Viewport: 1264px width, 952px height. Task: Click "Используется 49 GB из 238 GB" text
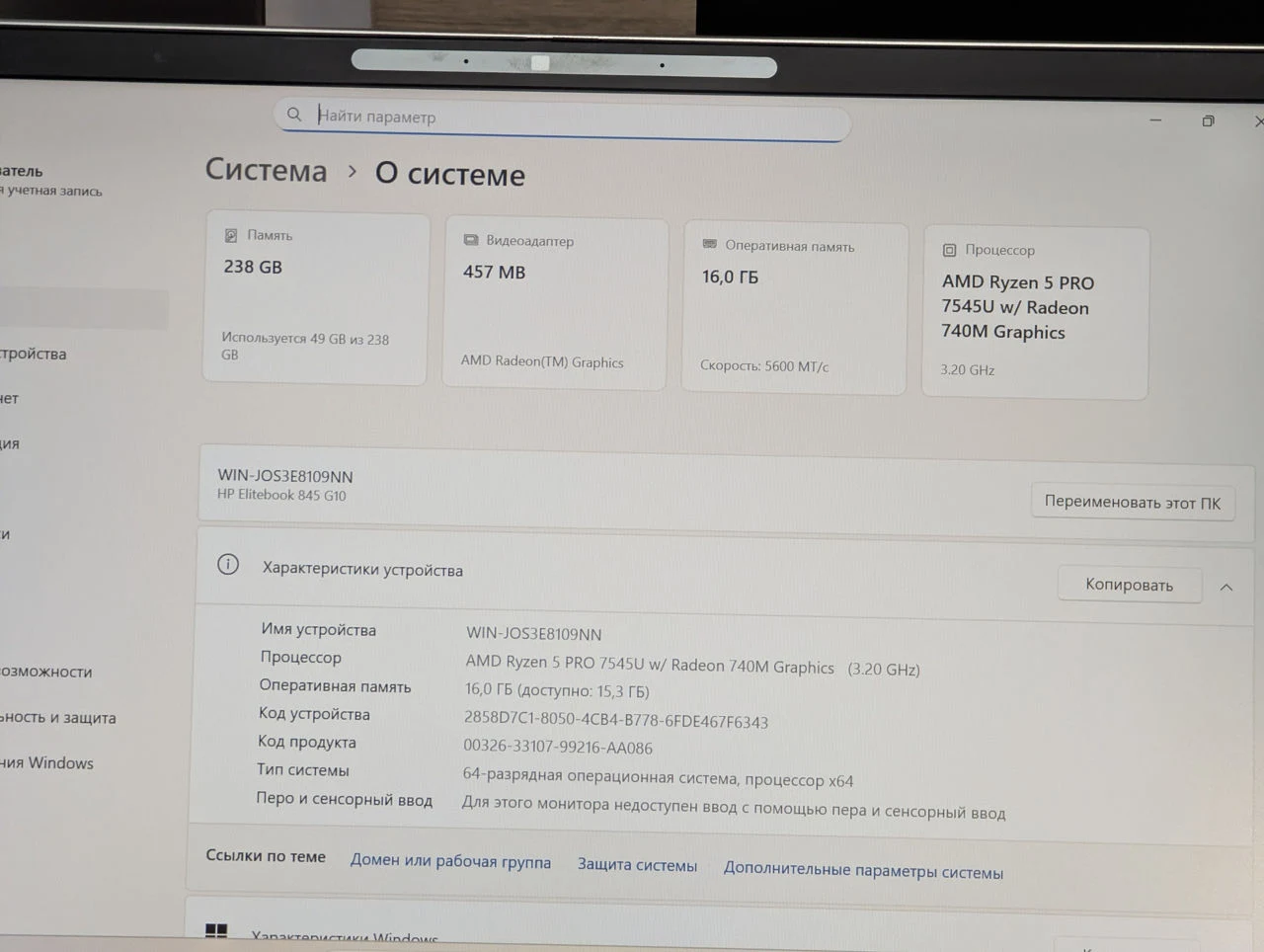point(305,346)
